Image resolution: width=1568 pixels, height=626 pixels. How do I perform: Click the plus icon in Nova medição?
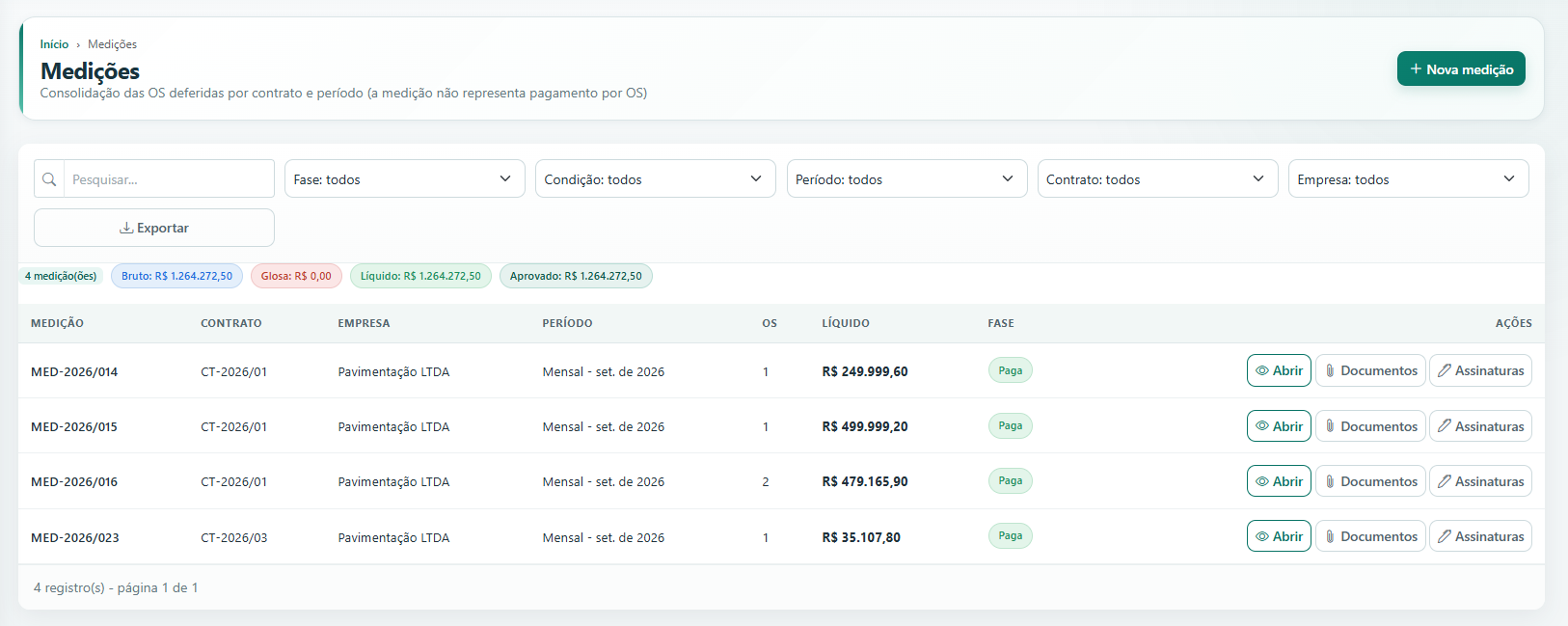1416,69
